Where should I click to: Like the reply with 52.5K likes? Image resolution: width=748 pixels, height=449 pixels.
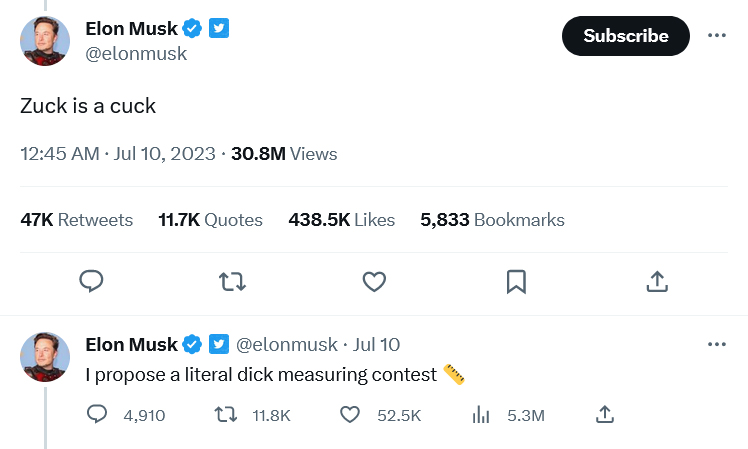[x=350, y=415]
